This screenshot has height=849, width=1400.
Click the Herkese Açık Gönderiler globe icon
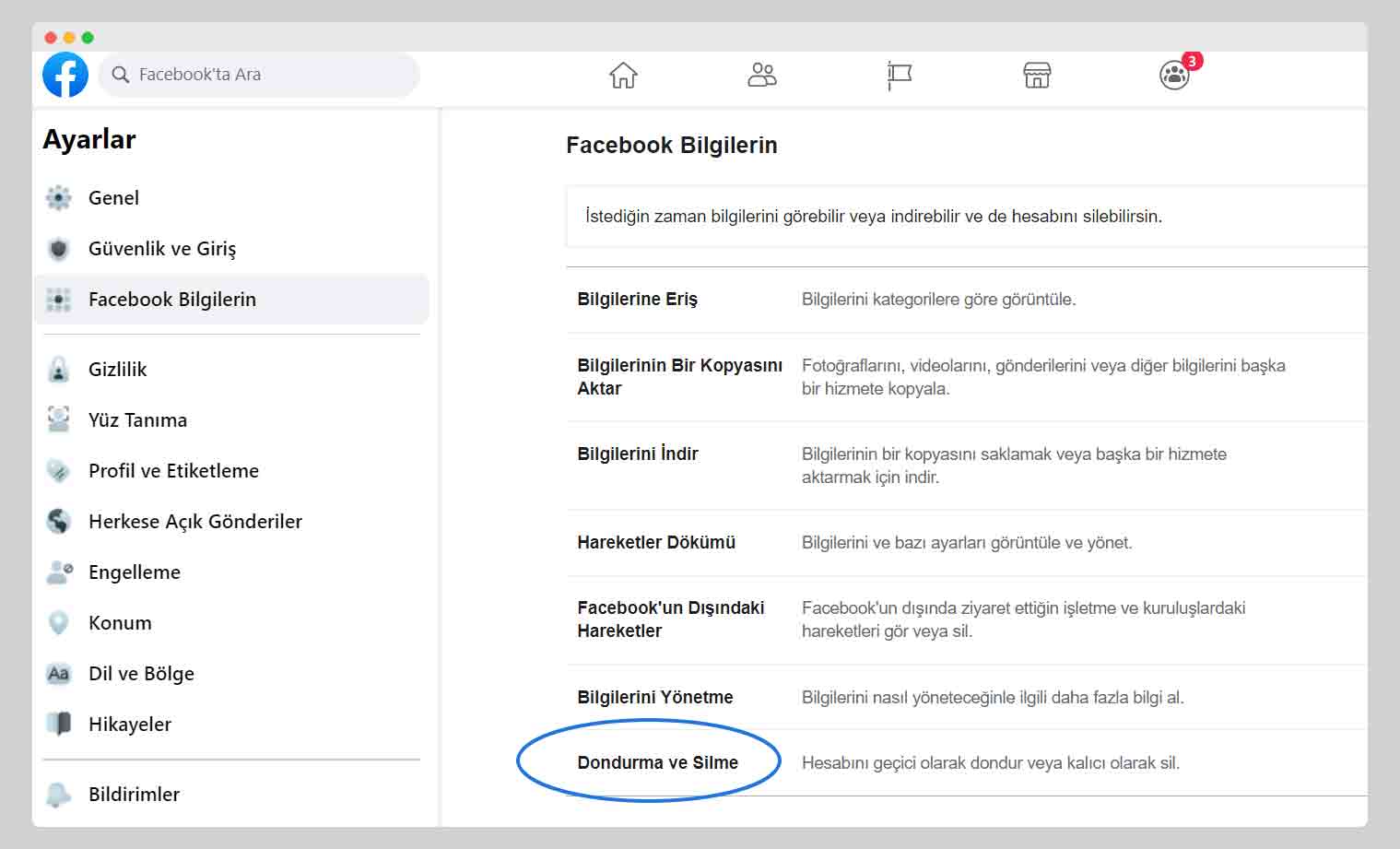58,522
